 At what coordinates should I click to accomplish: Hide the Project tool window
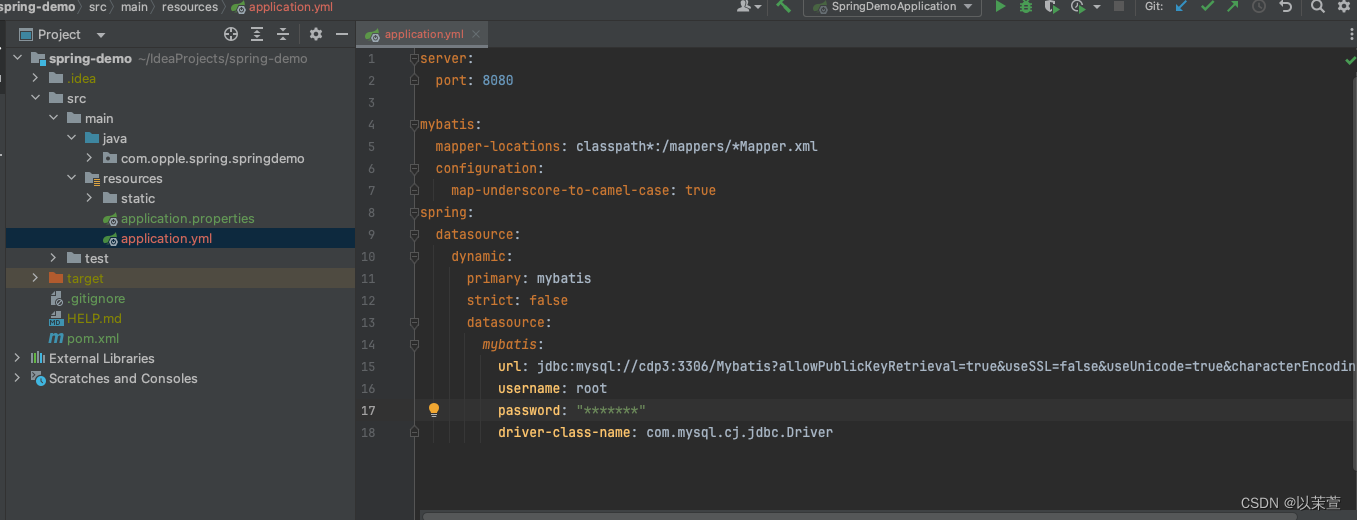pos(342,34)
